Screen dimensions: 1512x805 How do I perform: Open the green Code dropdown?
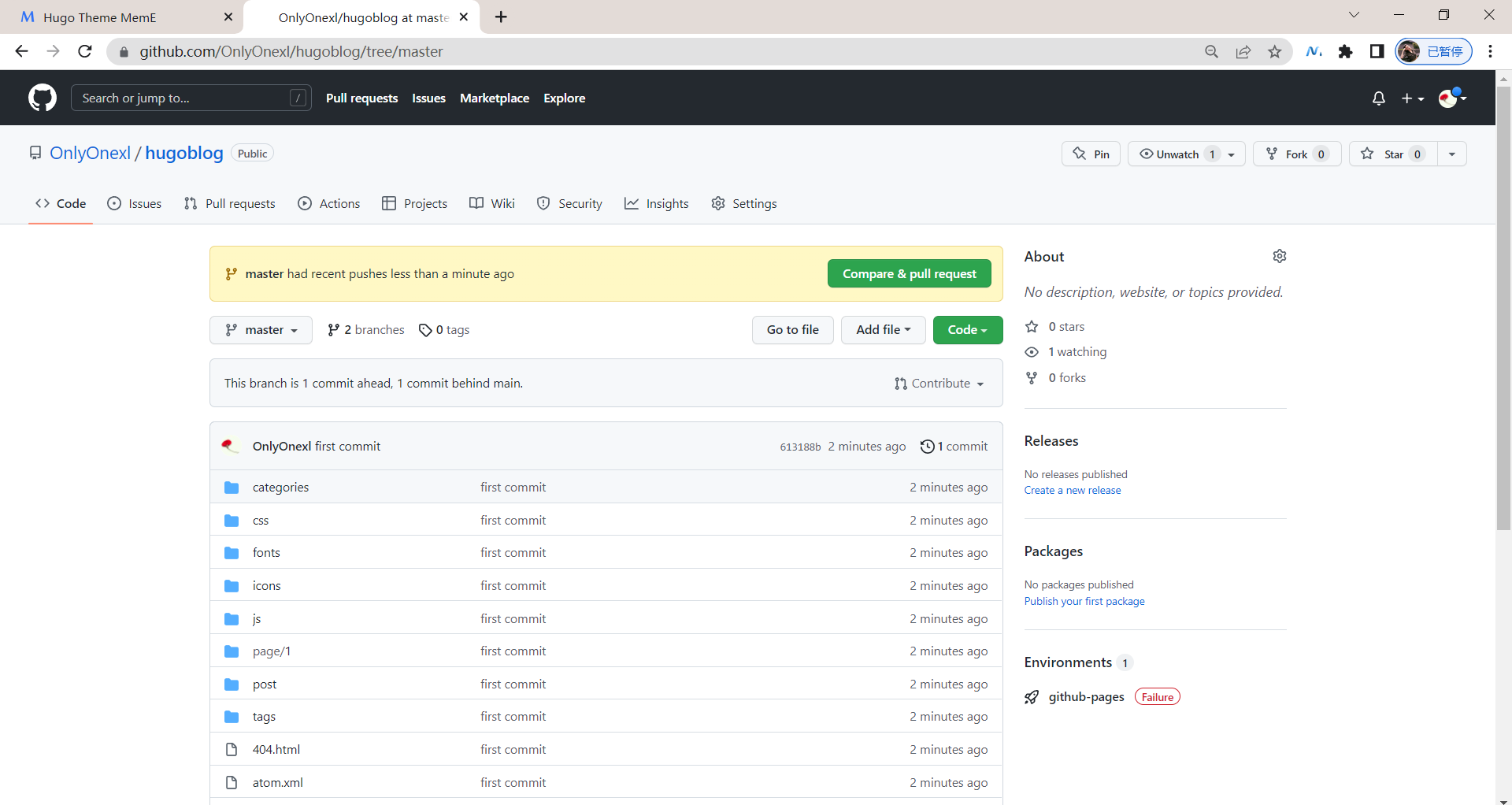[x=967, y=330]
